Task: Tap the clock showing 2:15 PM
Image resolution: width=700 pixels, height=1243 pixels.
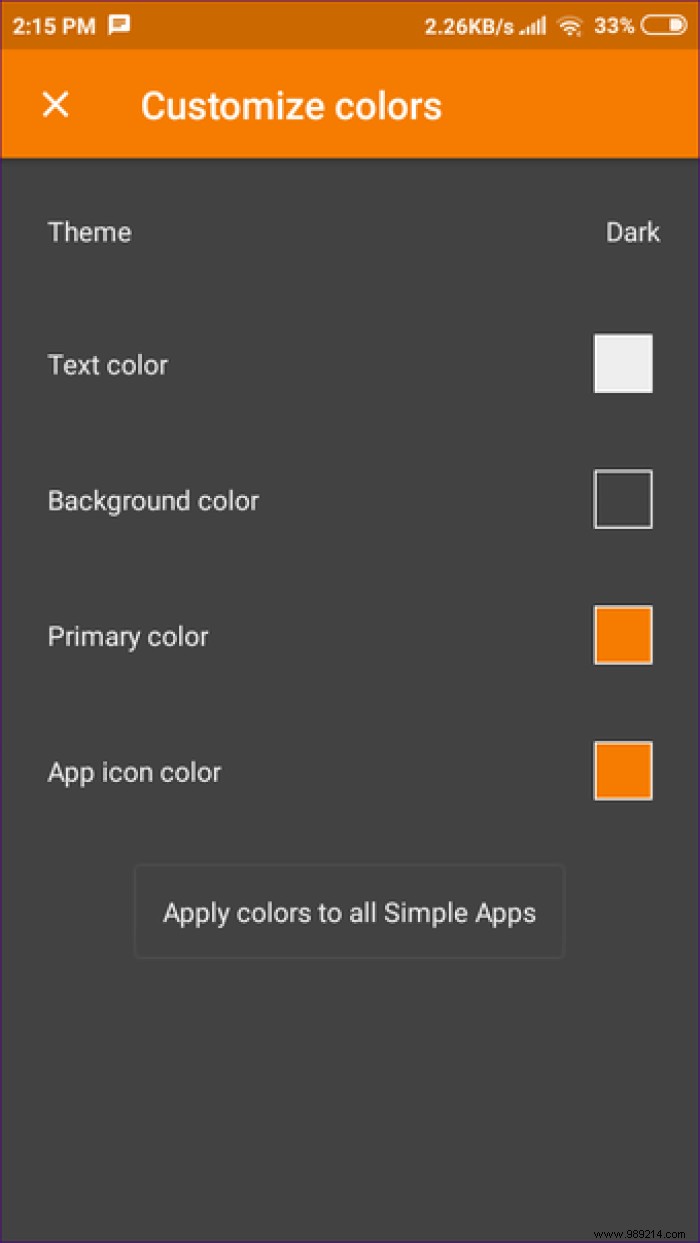Action: [x=53, y=26]
